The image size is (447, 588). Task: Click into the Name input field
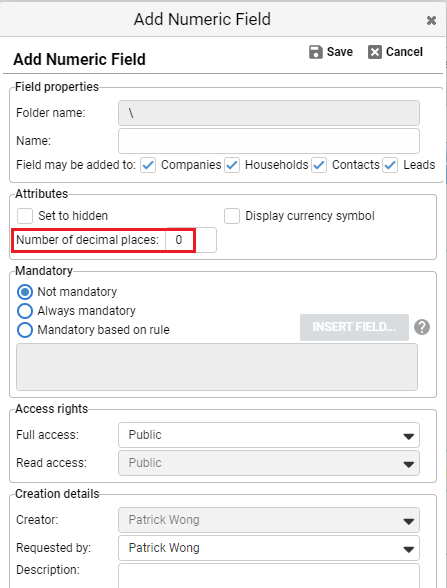point(269,141)
